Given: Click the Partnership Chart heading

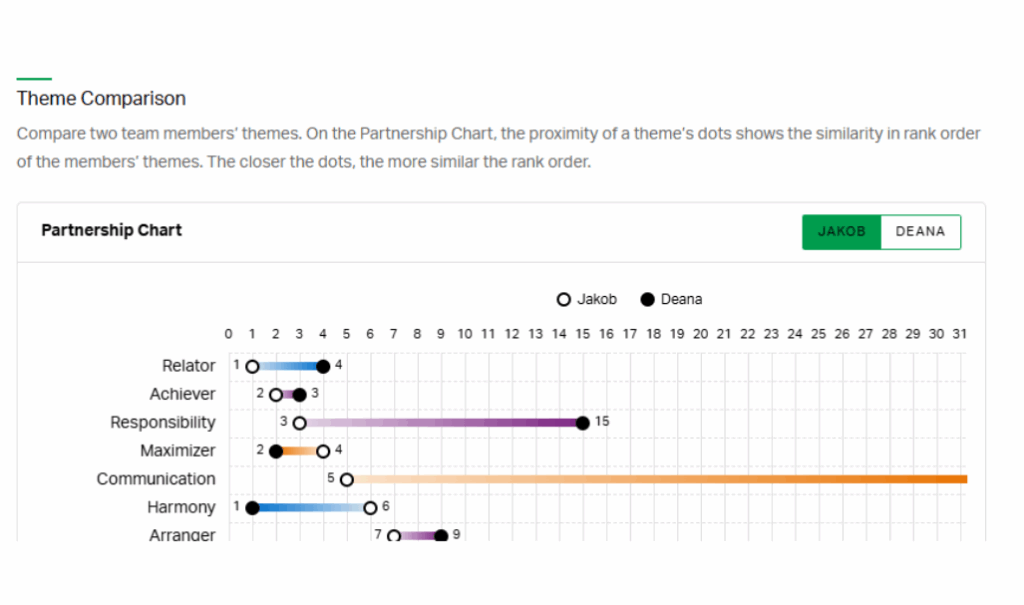Looking at the screenshot, I should [x=112, y=230].
